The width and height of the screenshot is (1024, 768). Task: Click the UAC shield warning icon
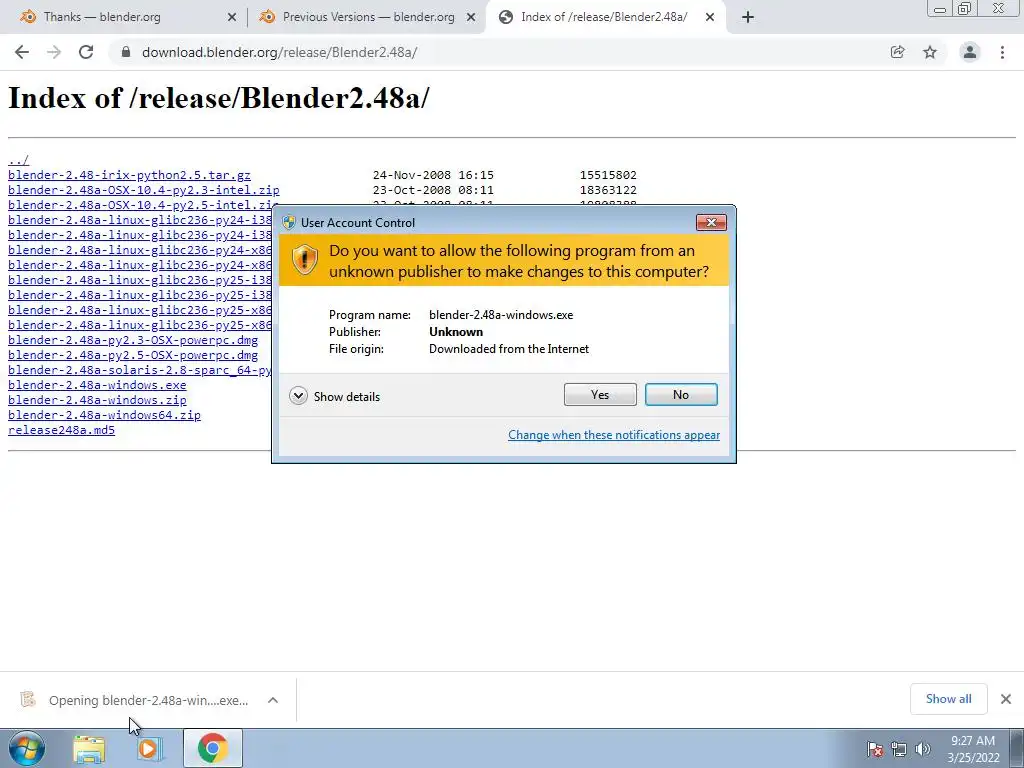(304, 260)
